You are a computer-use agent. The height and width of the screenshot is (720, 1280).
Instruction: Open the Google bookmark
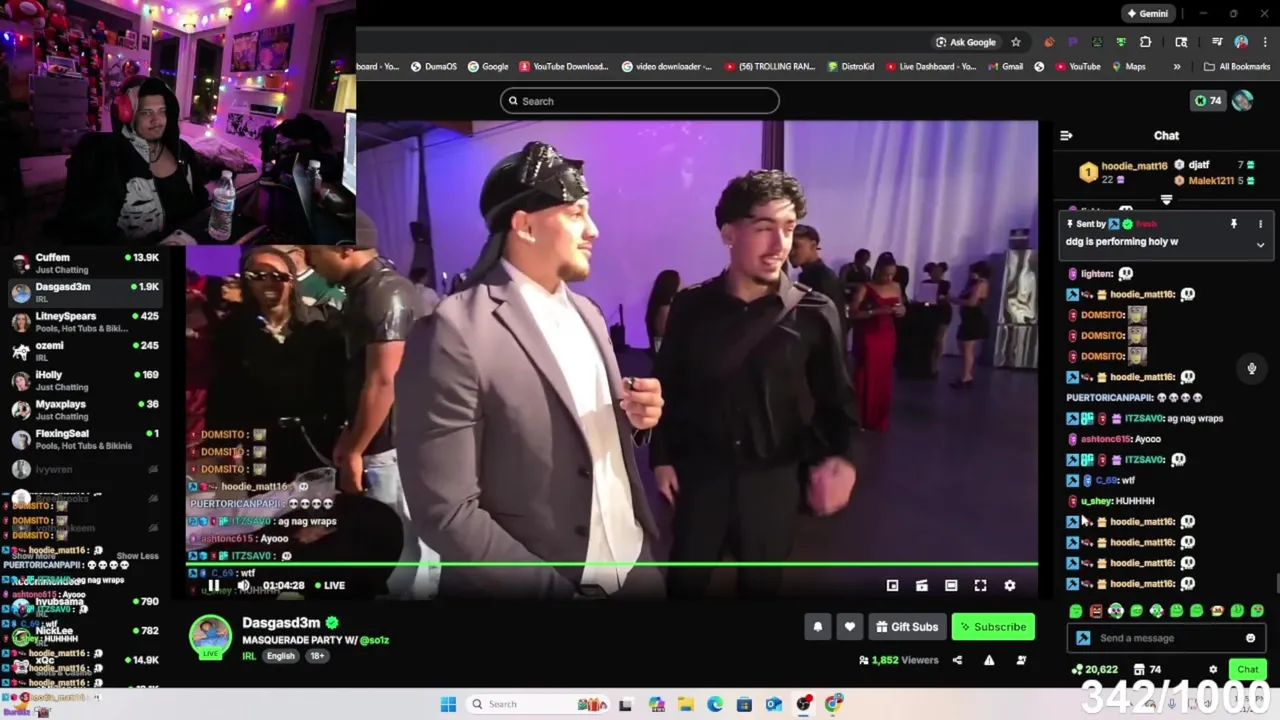(487, 67)
